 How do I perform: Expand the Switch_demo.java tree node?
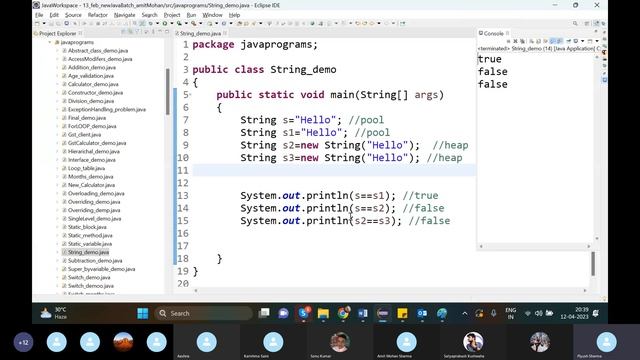[58, 278]
